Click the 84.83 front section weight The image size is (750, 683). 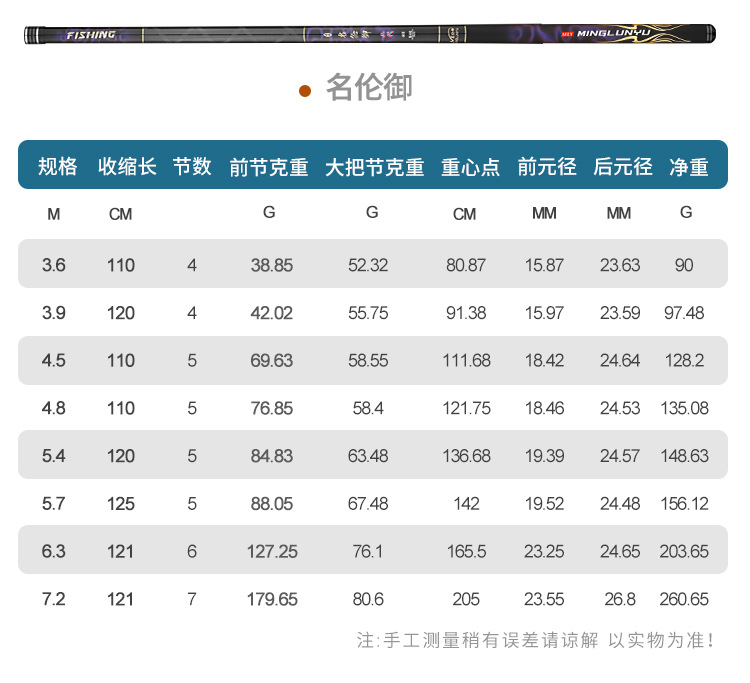point(272,456)
